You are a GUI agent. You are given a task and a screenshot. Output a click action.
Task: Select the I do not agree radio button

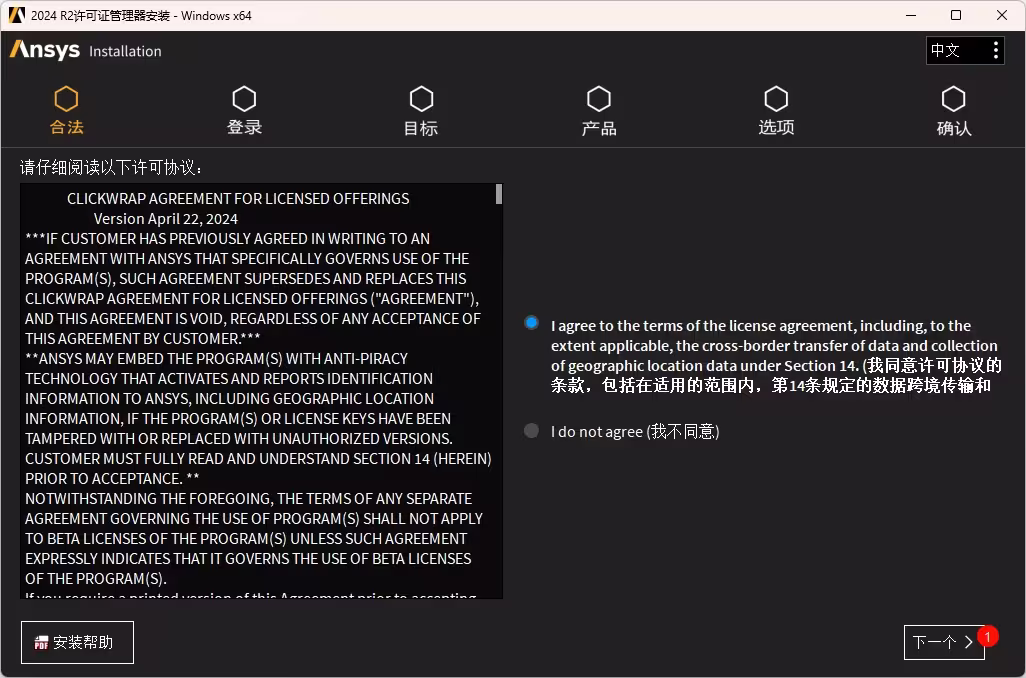pyautogui.click(x=531, y=431)
